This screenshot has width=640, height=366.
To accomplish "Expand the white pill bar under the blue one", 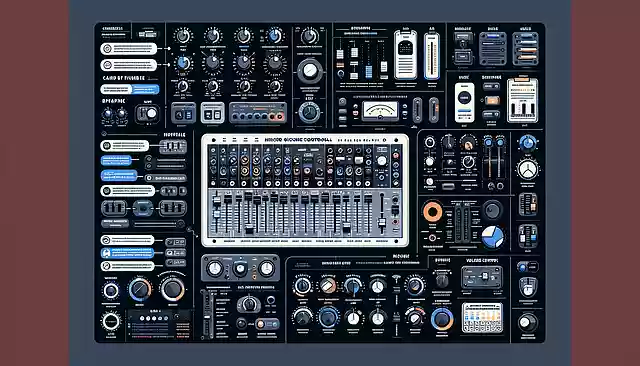I will (127, 266).
